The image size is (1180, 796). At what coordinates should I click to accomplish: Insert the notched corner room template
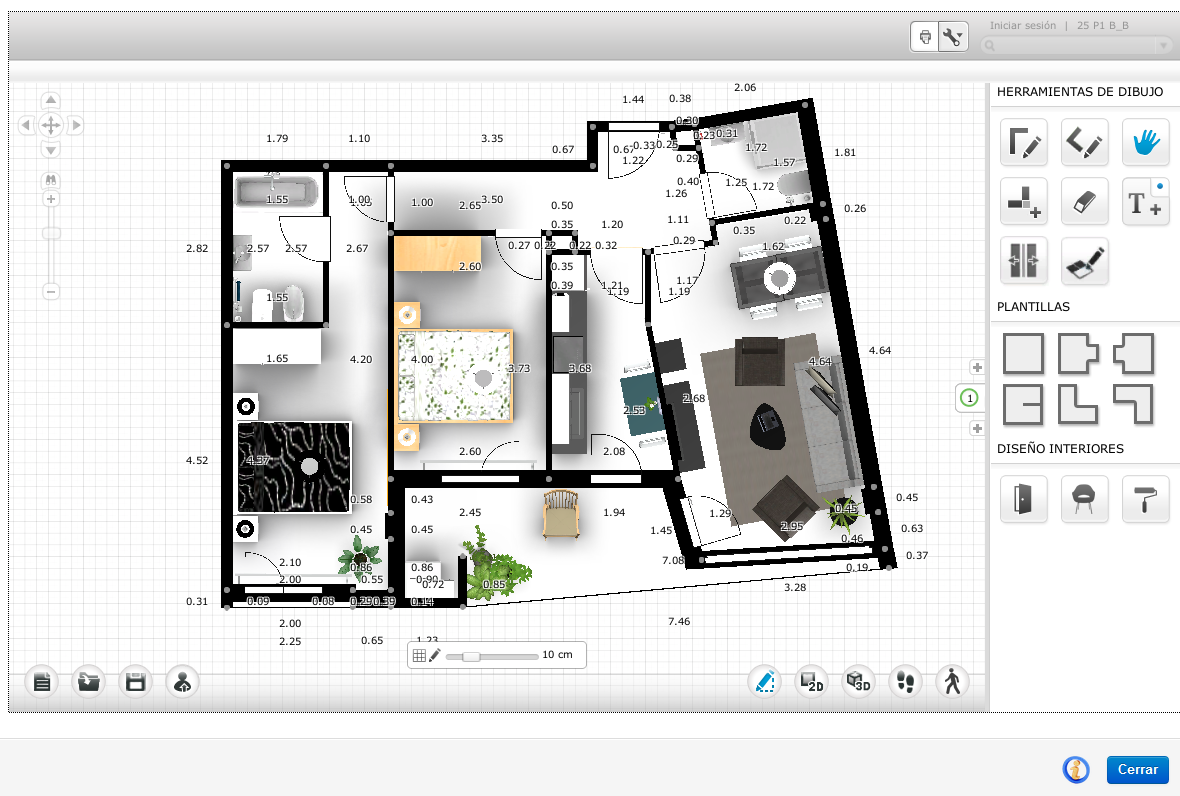coord(1078,354)
